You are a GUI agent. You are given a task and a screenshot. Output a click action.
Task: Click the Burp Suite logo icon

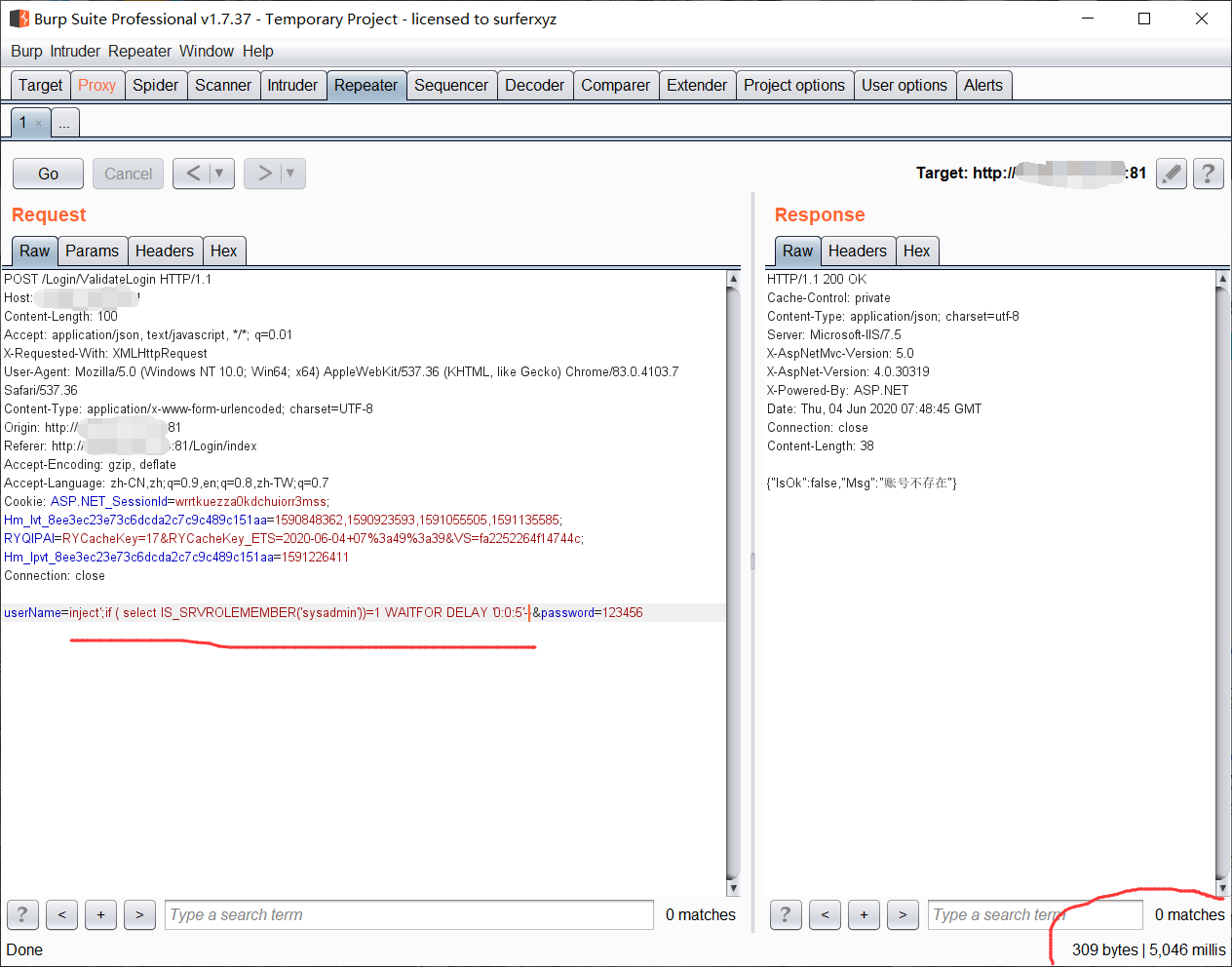[19, 19]
